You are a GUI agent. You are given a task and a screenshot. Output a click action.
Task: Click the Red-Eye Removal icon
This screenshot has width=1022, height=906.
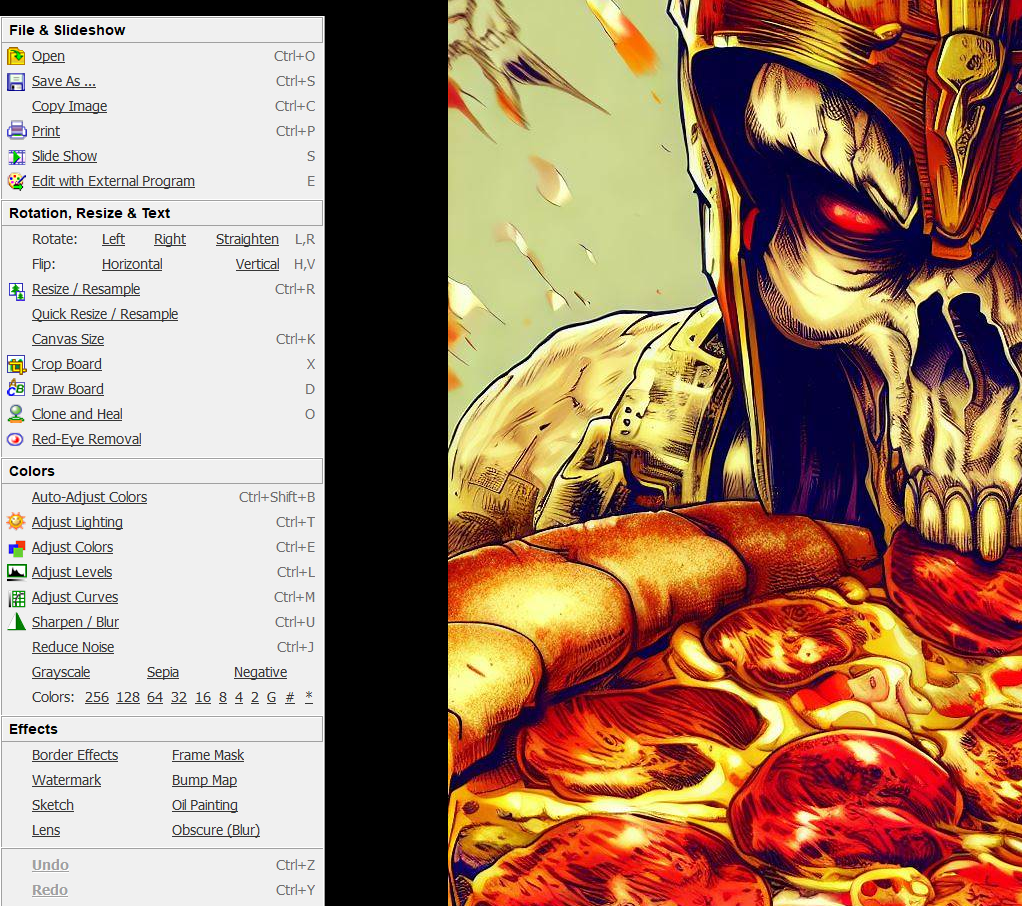(16, 439)
